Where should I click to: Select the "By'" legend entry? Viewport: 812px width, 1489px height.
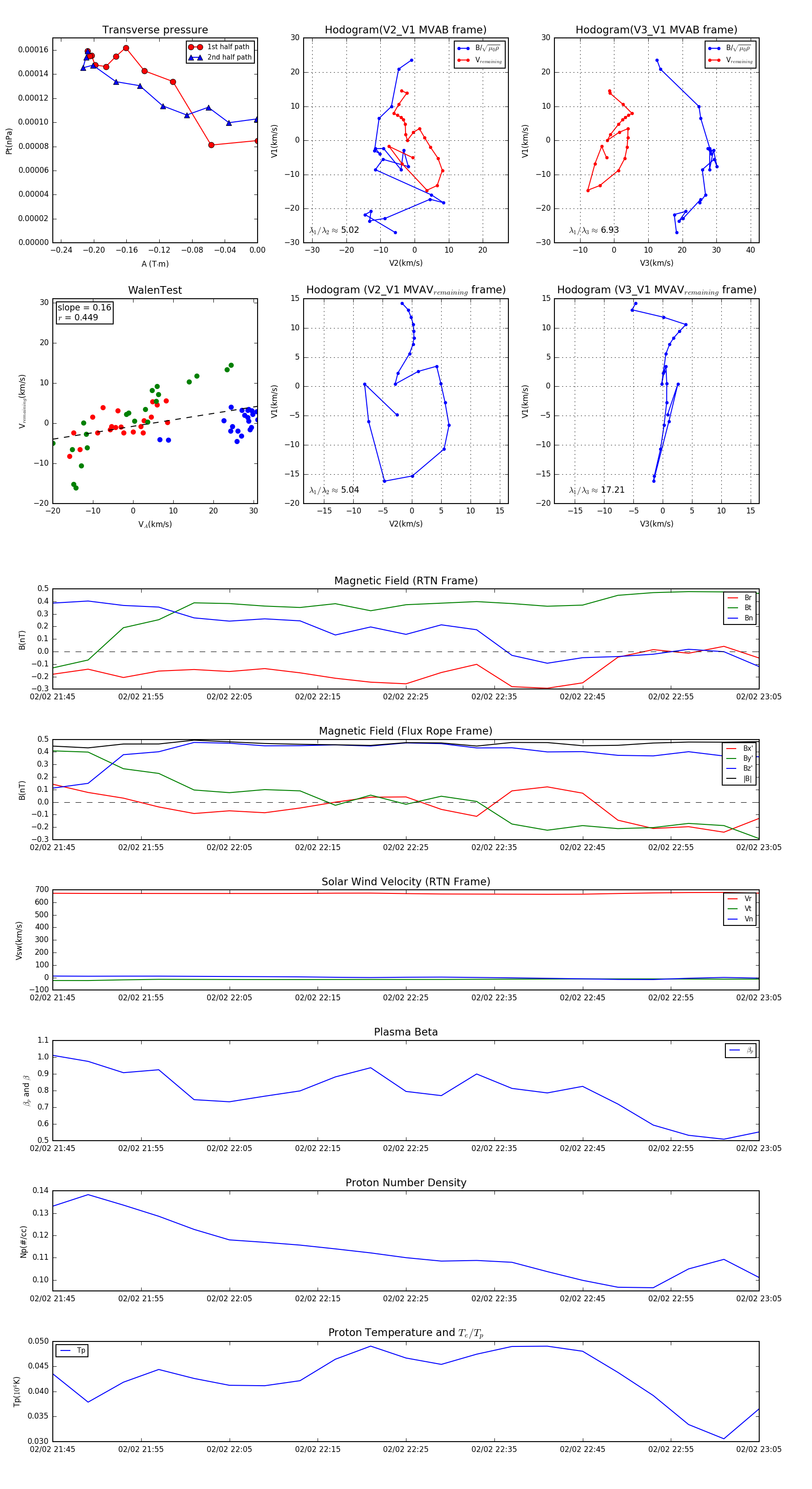point(740,758)
